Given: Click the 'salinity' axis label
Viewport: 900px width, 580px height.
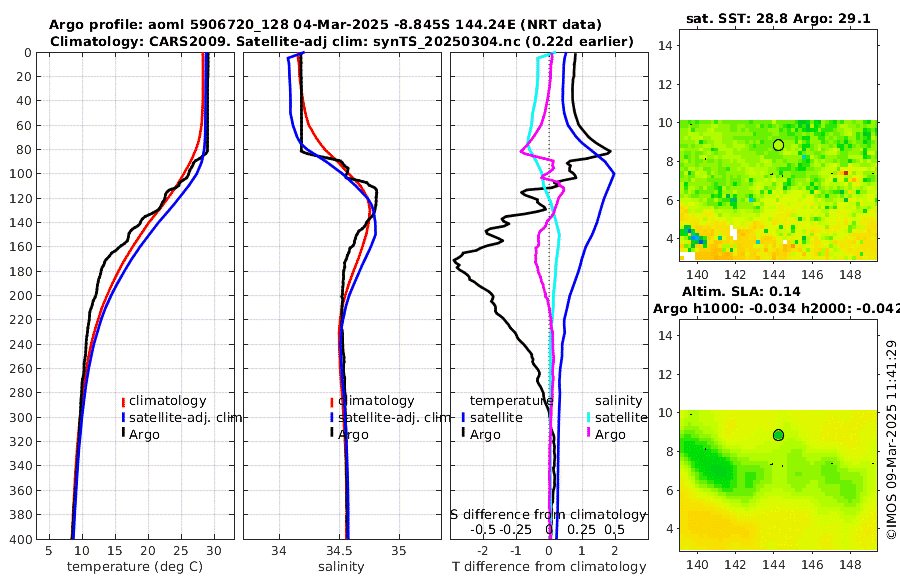Looking at the screenshot, I should 342,567.
